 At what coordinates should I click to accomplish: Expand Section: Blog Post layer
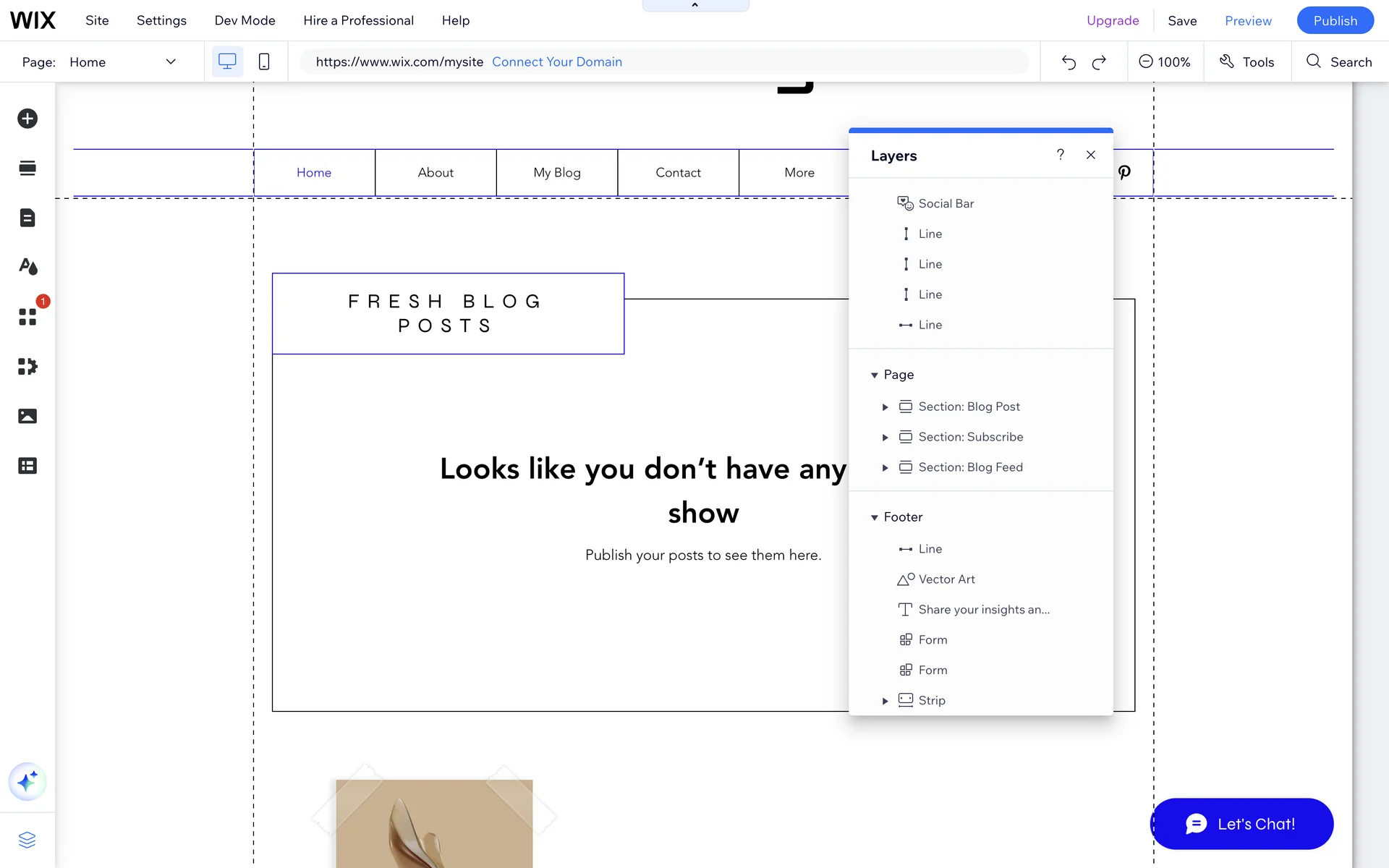[x=885, y=407]
